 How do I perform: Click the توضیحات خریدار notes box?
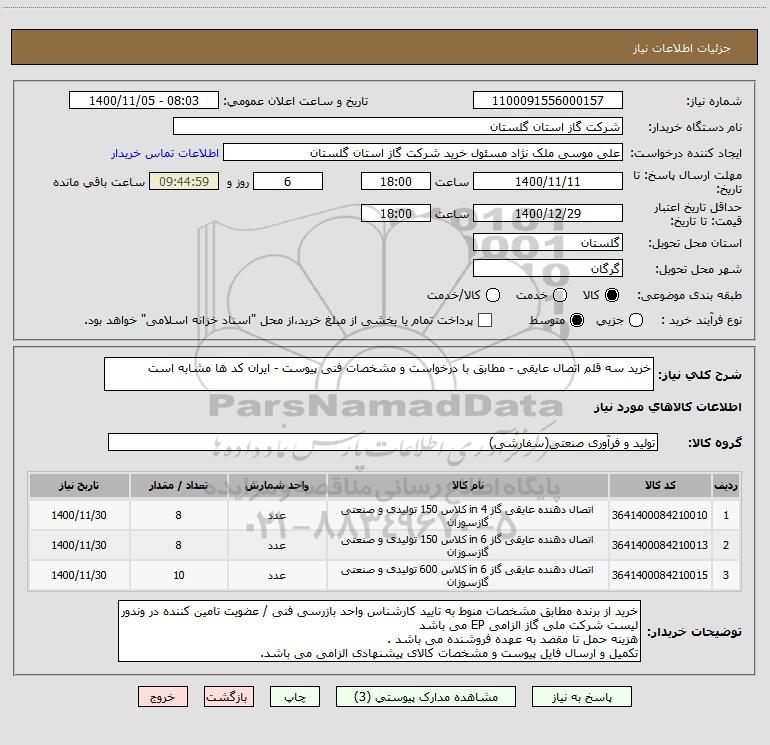(380, 631)
